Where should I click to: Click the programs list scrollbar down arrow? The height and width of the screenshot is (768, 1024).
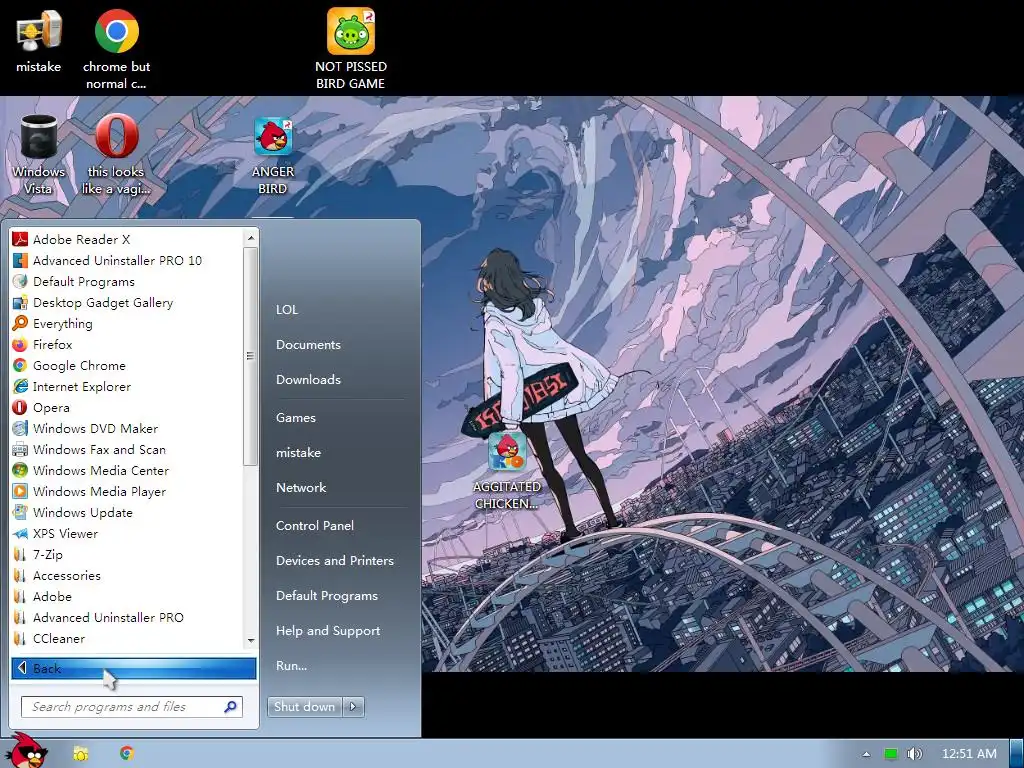point(251,641)
